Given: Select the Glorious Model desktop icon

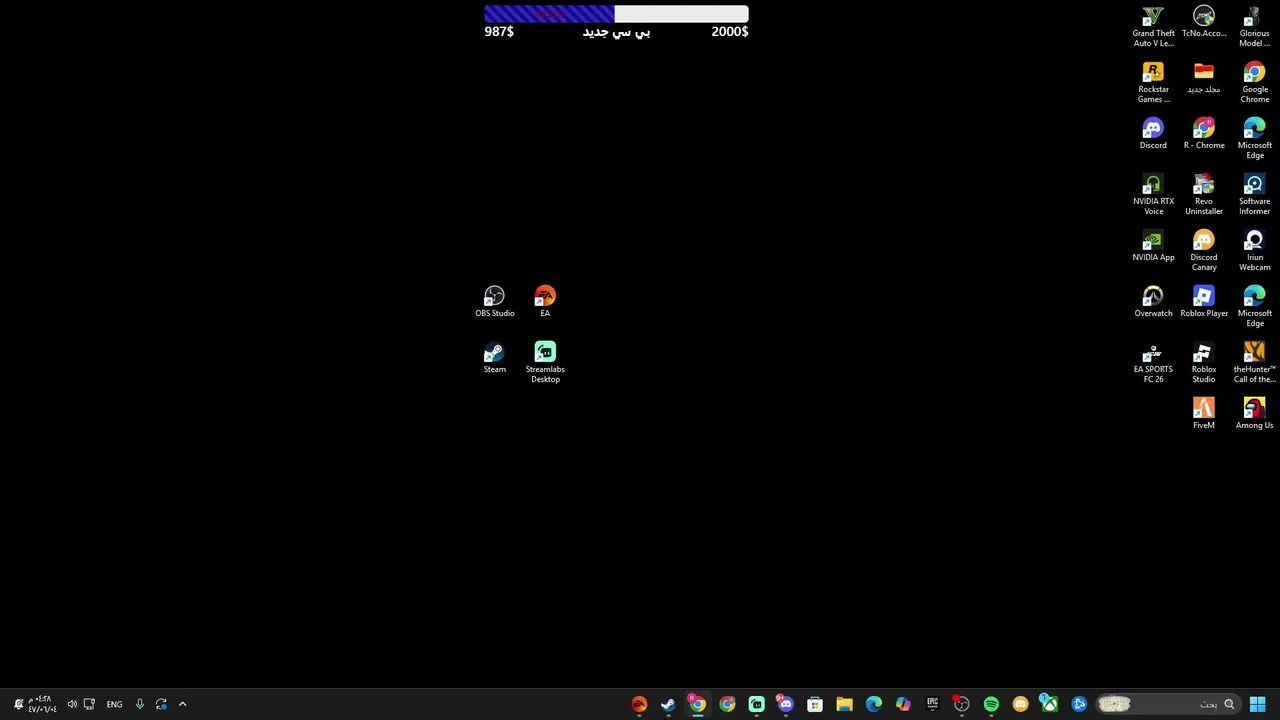Looking at the screenshot, I should tap(1254, 27).
